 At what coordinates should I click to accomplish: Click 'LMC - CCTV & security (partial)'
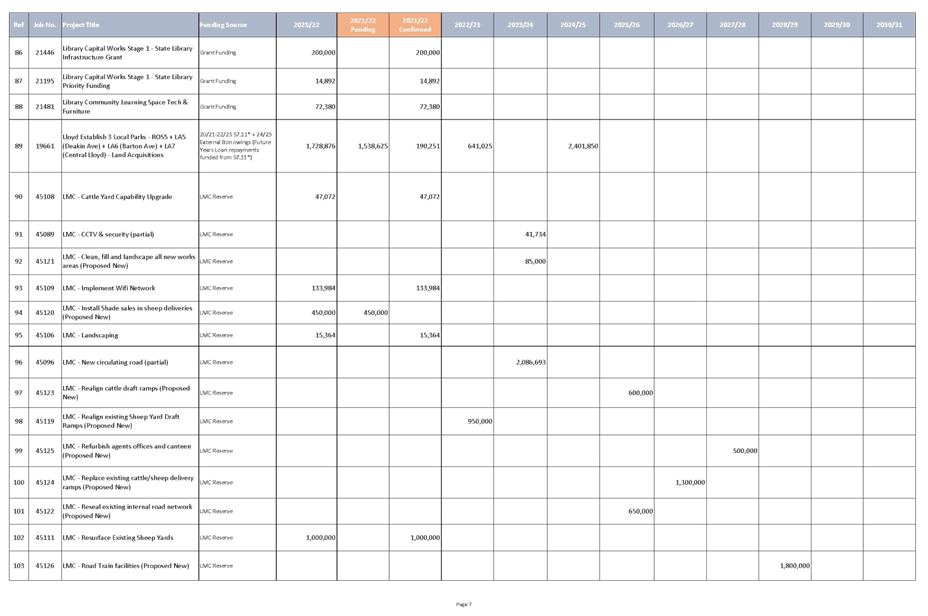click(108, 234)
